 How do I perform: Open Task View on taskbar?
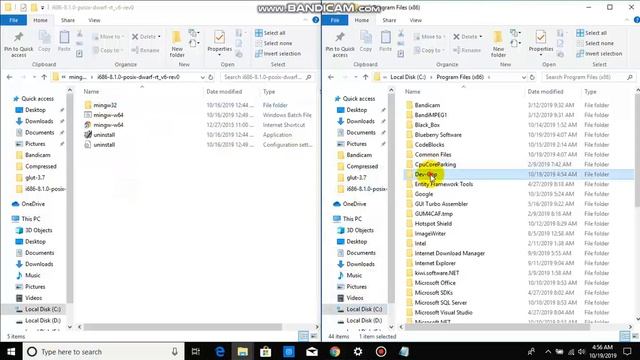coord(196,351)
